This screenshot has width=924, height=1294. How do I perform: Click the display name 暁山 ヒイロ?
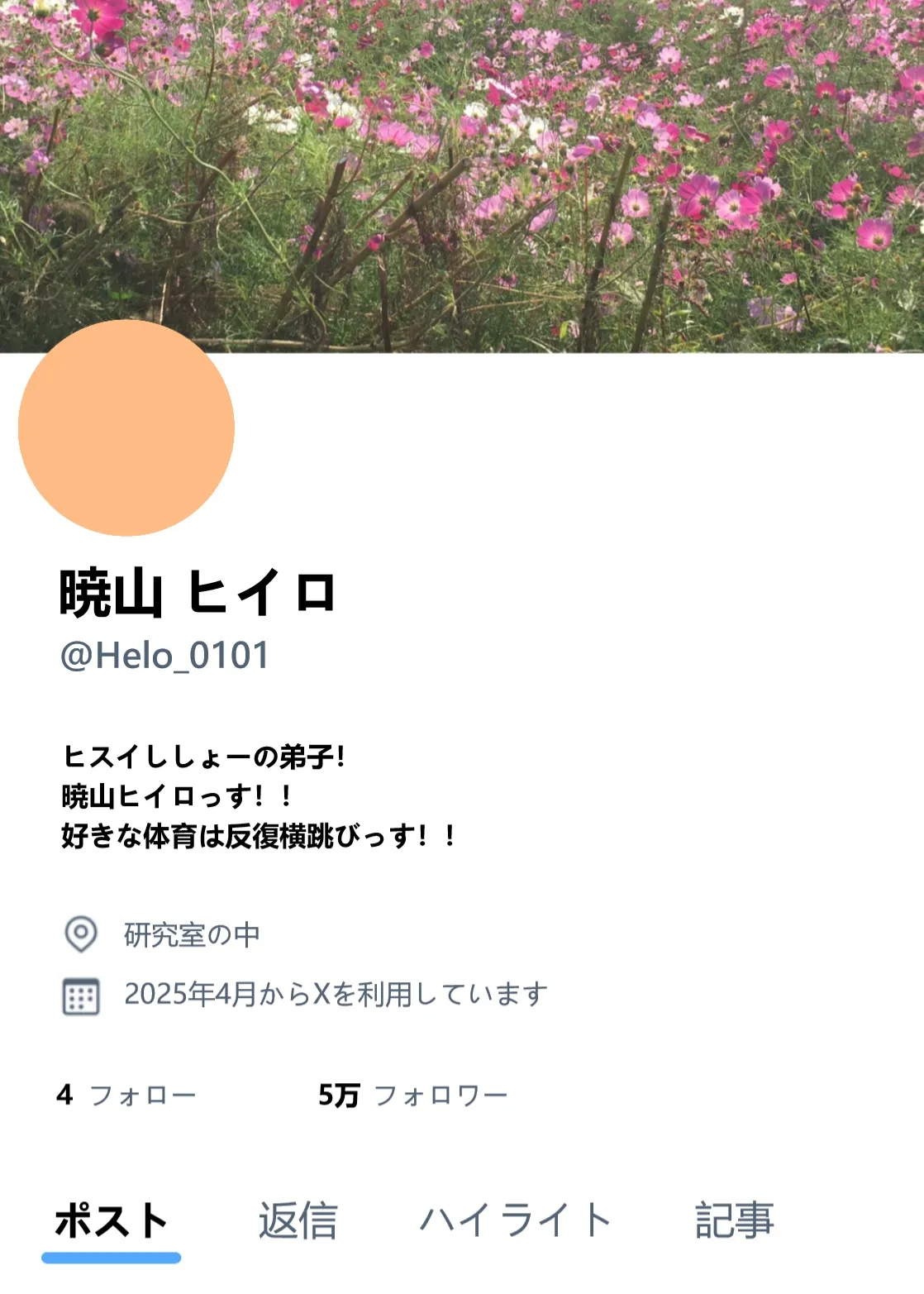coord(198,593)
